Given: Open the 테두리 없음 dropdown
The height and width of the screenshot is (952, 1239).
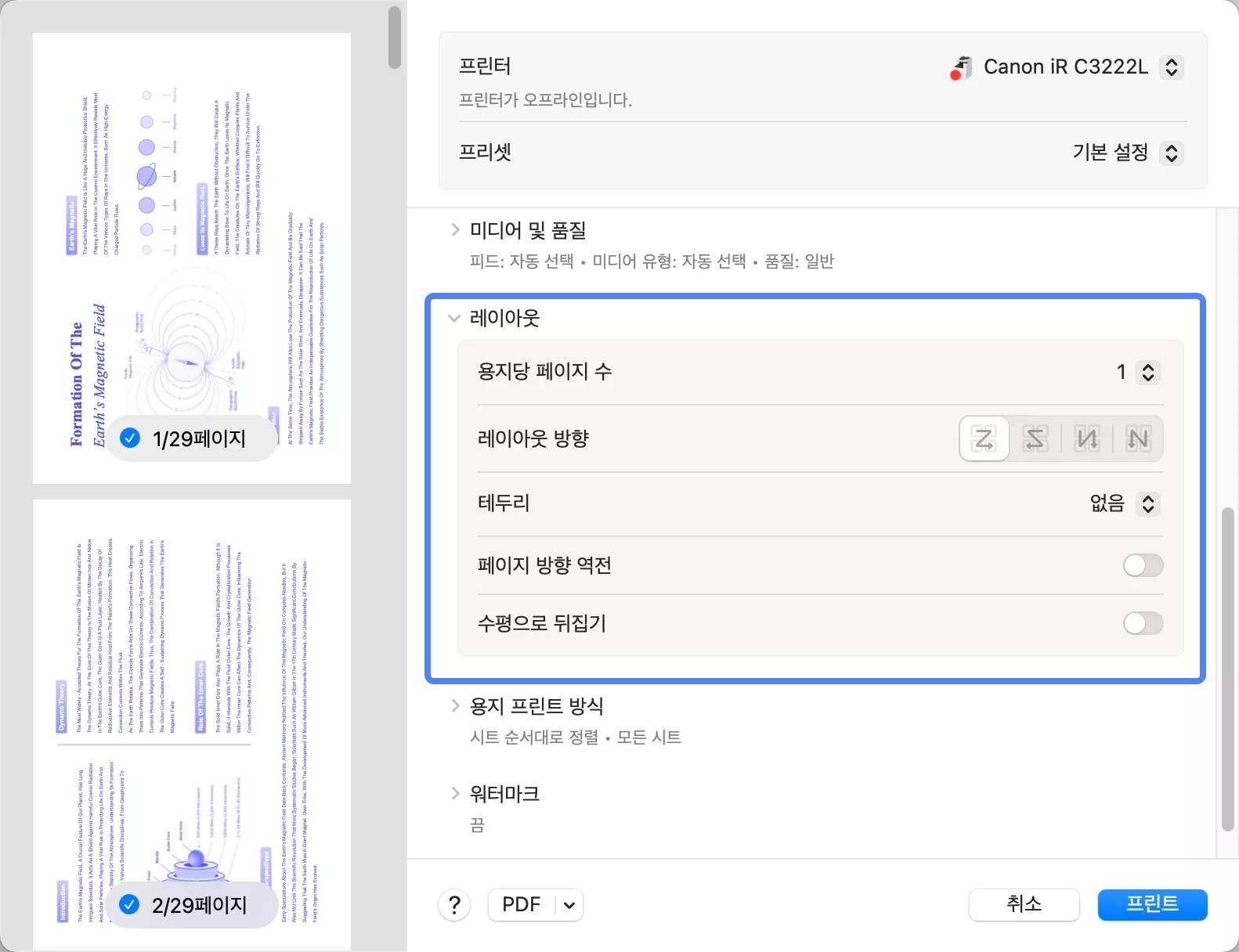Looking at the screenshot, I should [1147, 503].
